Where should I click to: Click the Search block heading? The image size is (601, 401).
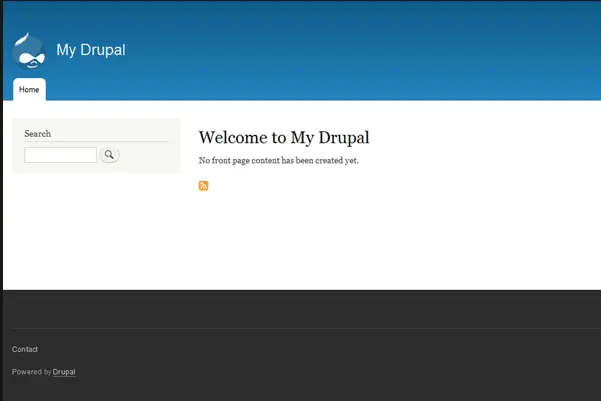[38, 134]
